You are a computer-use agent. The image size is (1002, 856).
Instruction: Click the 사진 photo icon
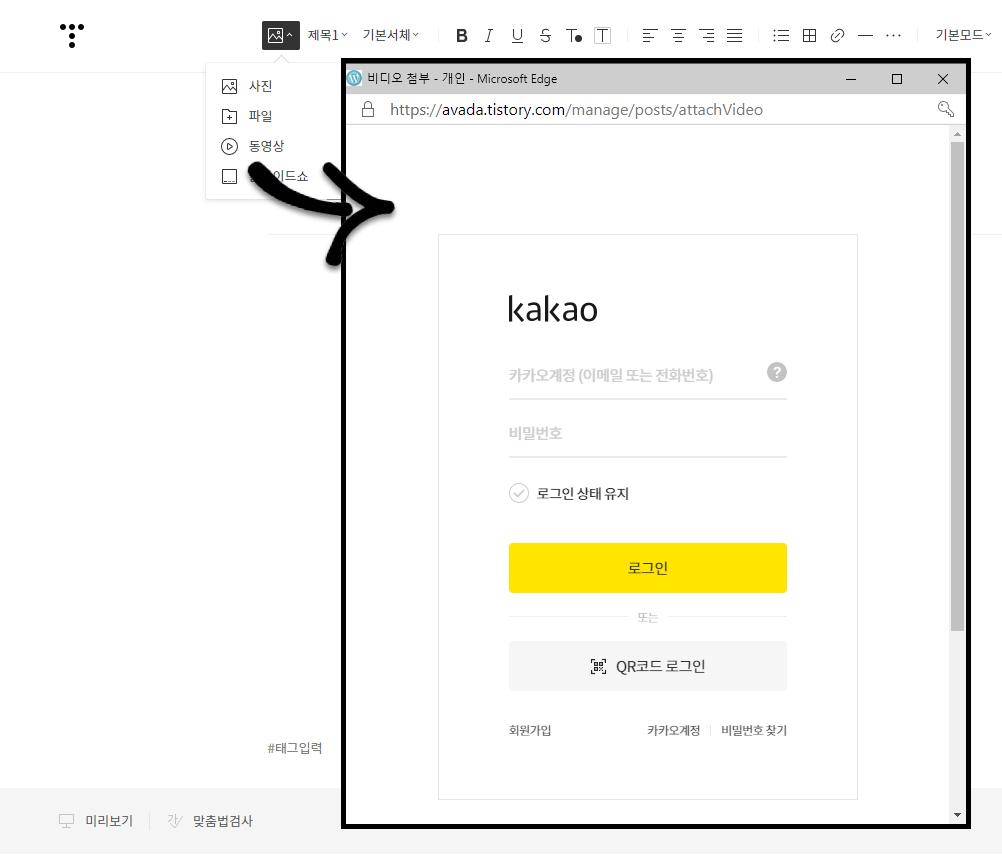point(229,86)
